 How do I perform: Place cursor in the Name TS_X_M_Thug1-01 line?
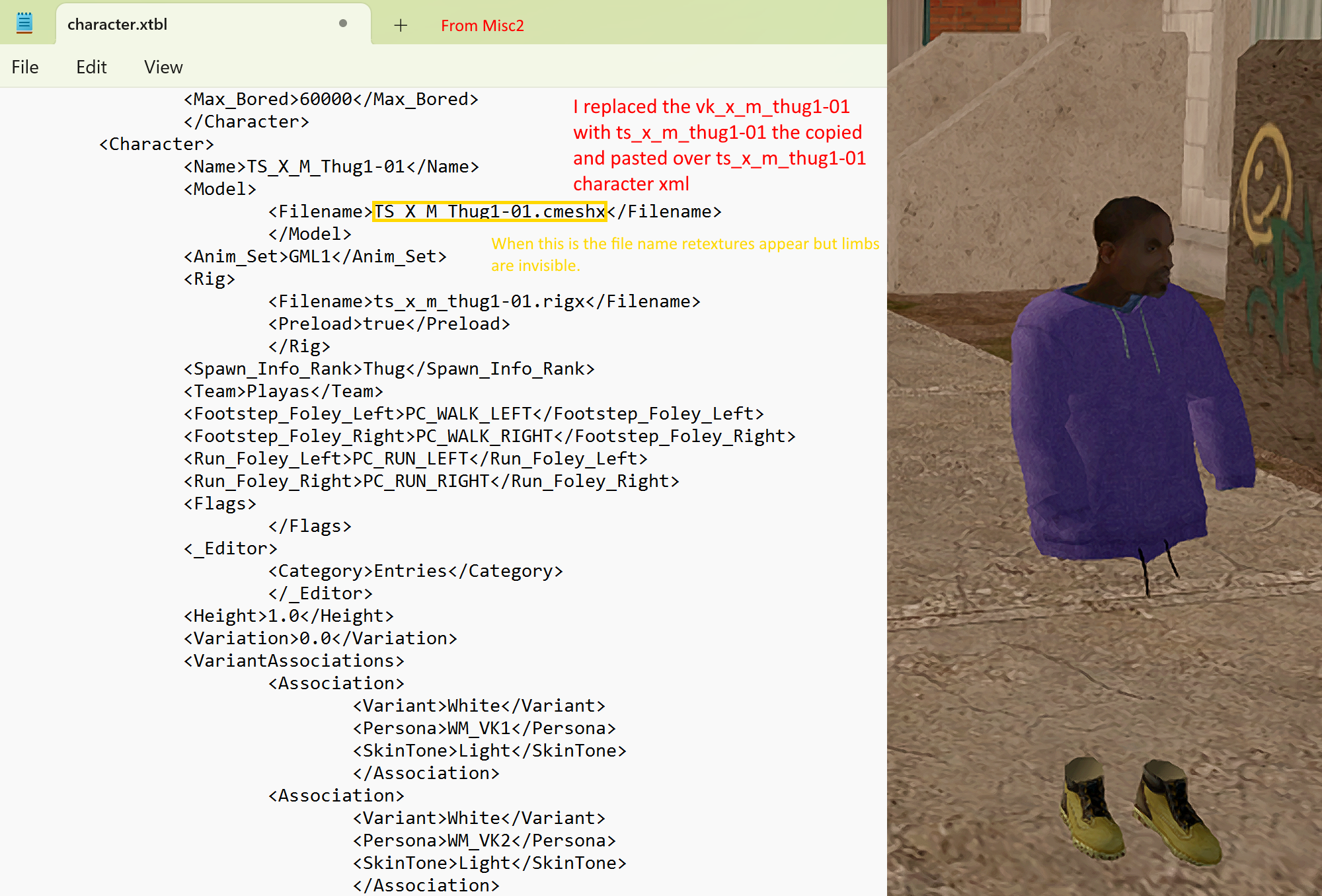(331, 167)
